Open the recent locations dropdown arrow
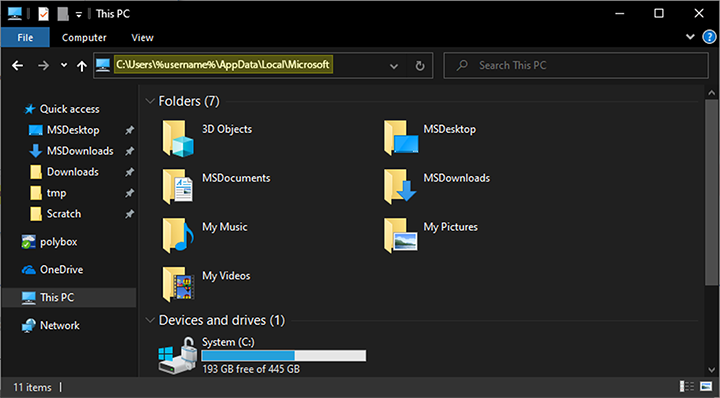The width and height of the screenshot is (720, 398). tap(64, 66)
